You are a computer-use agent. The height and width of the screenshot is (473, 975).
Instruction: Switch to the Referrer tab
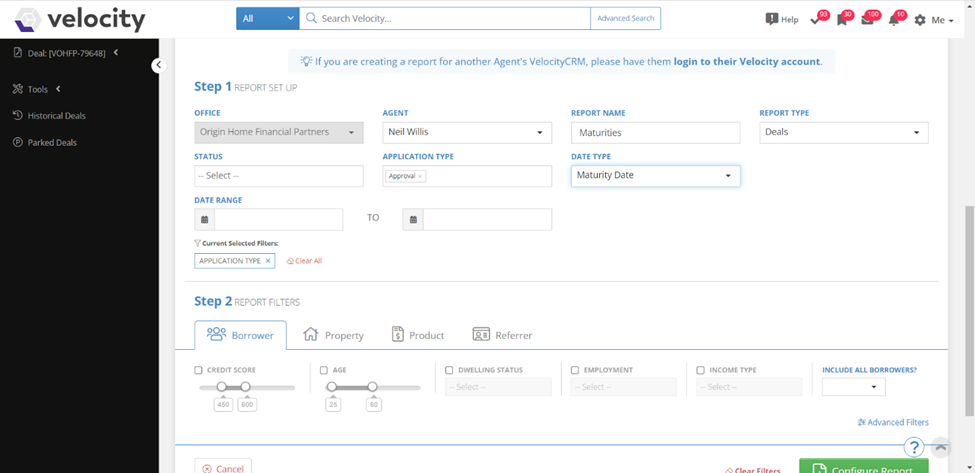click(x=502, y=335)
